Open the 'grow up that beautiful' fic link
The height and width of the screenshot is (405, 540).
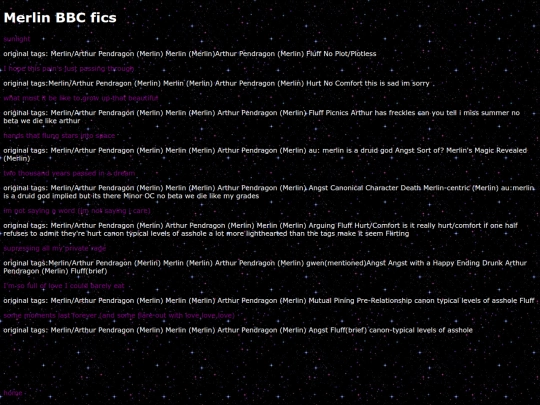(x=81, y=98)
